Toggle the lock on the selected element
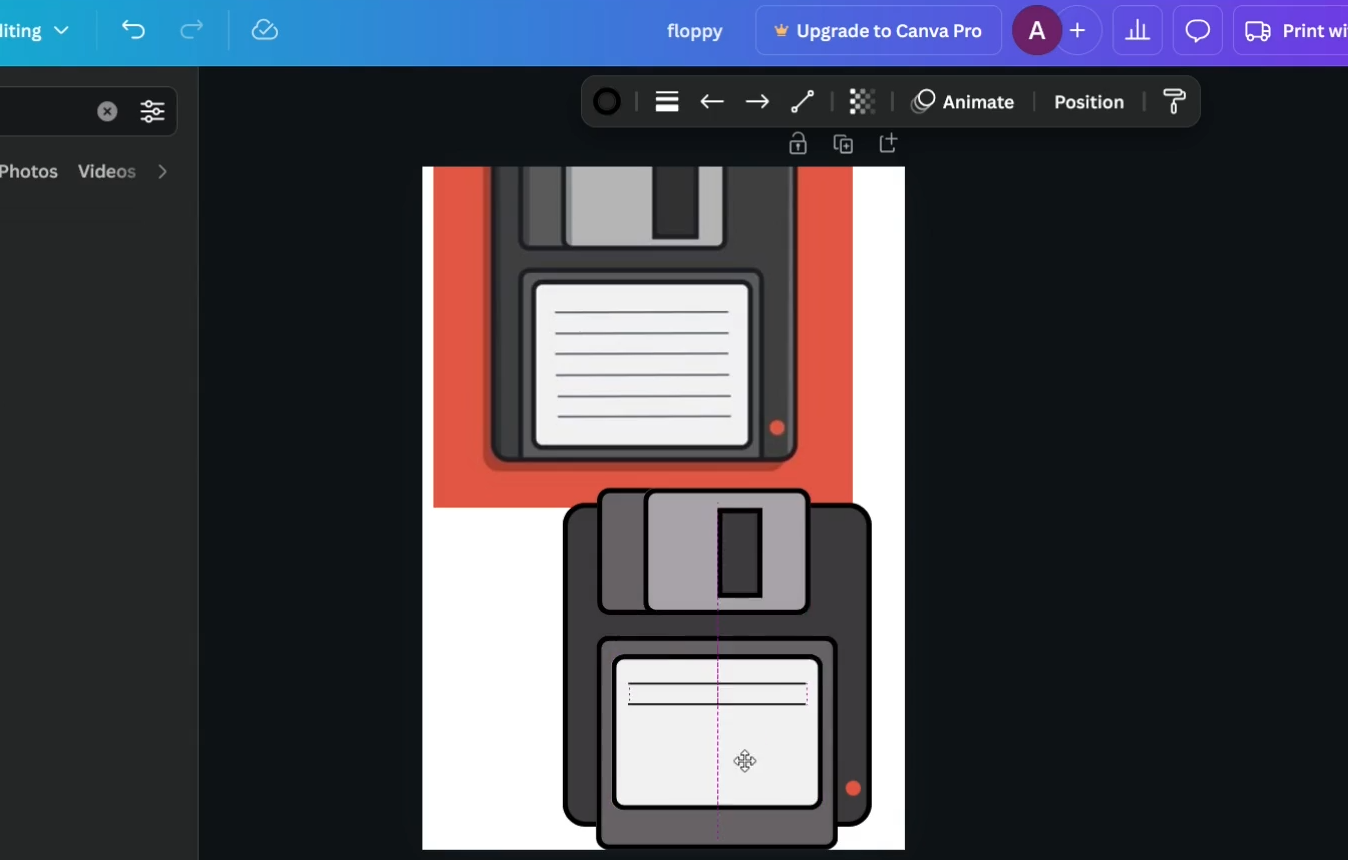This screenshot has width=1348, height=860. 797,143
